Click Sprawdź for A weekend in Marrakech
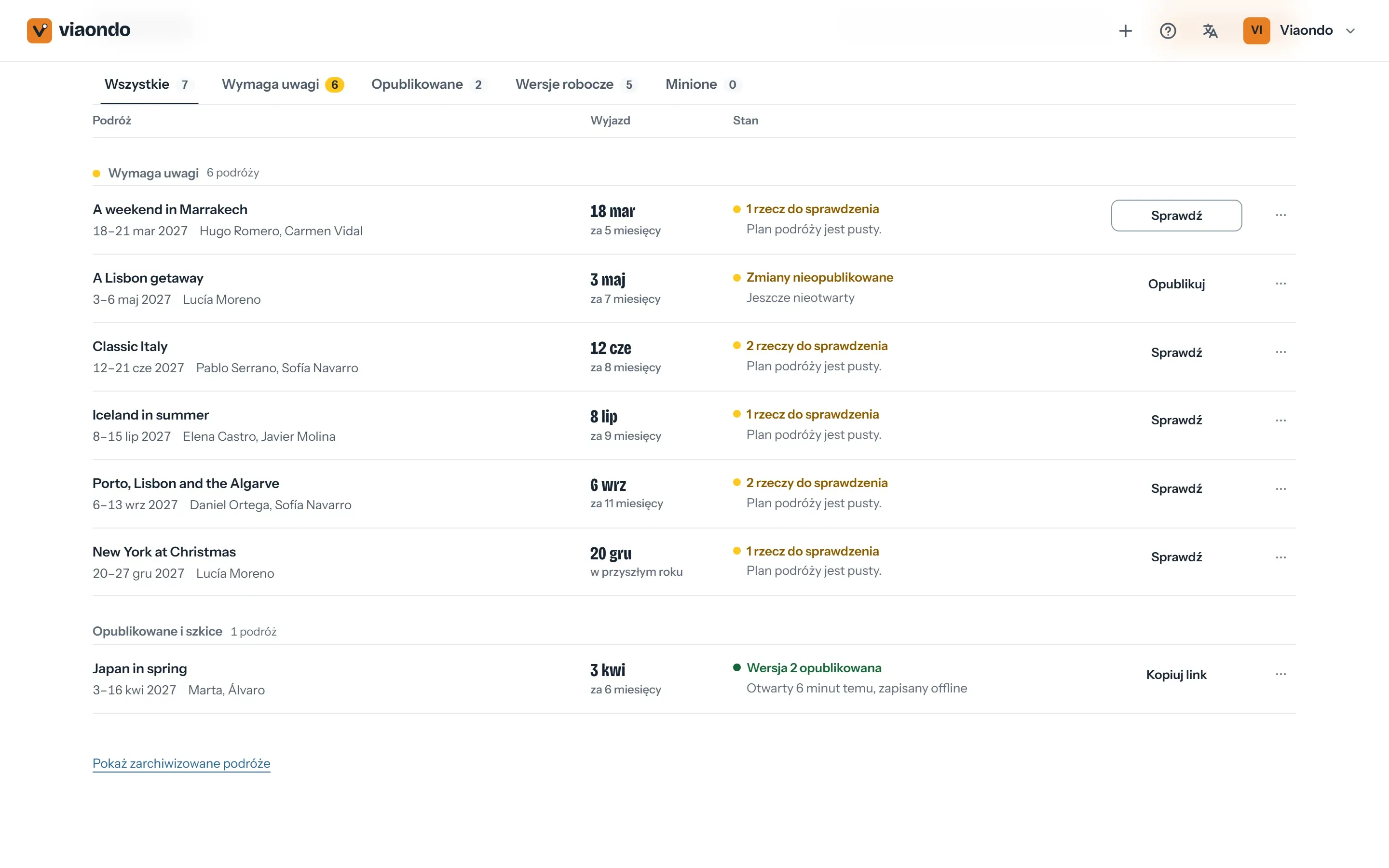1389x868 pixels. 1176,215
